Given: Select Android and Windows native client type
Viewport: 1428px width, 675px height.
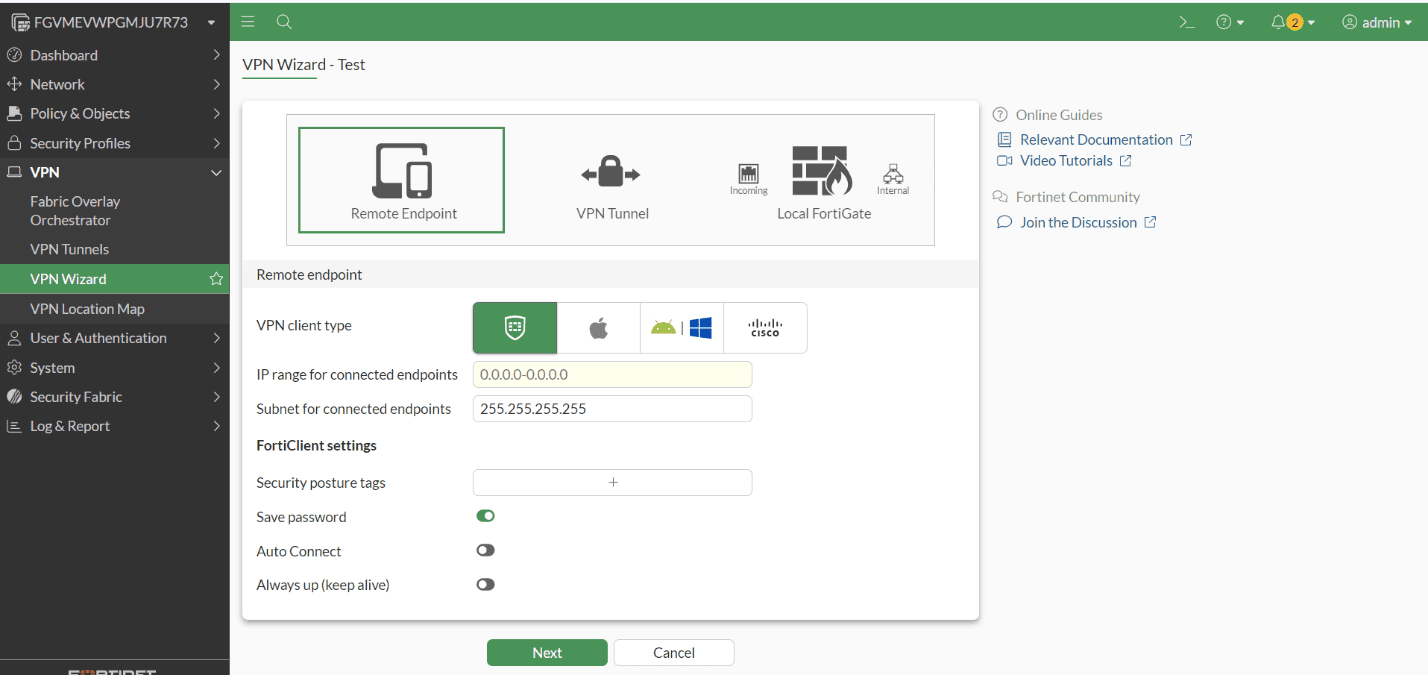Looking at the screenshot, I should (x=682, y=328).
